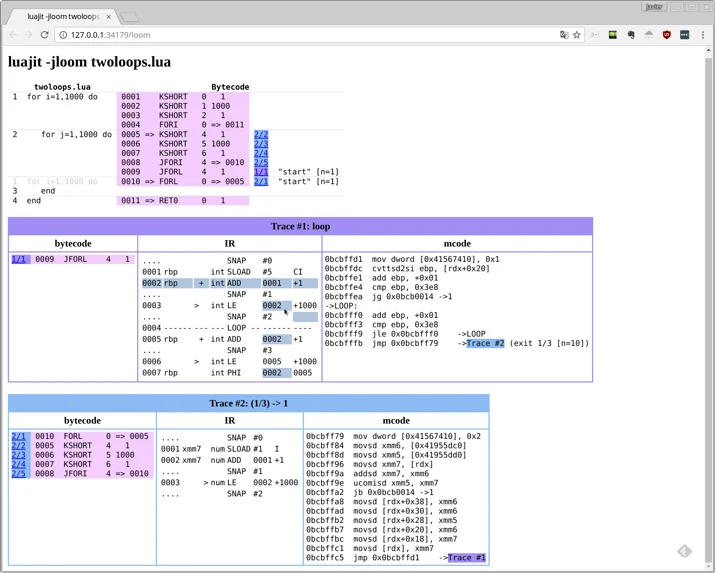Click the '0004 ---- LOOP ----' IR separator row
This screenshot has width=715, height=573.
(230, 328)
